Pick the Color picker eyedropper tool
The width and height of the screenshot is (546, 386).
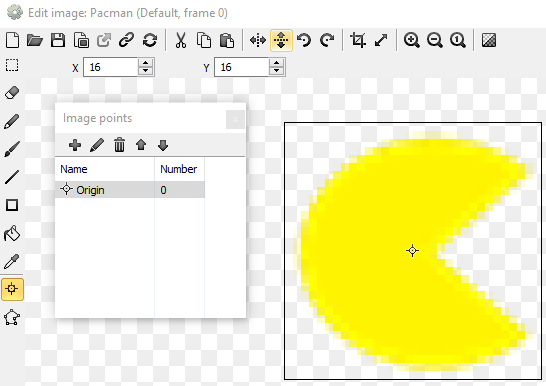pyautogui.click(x=12, y=261)
